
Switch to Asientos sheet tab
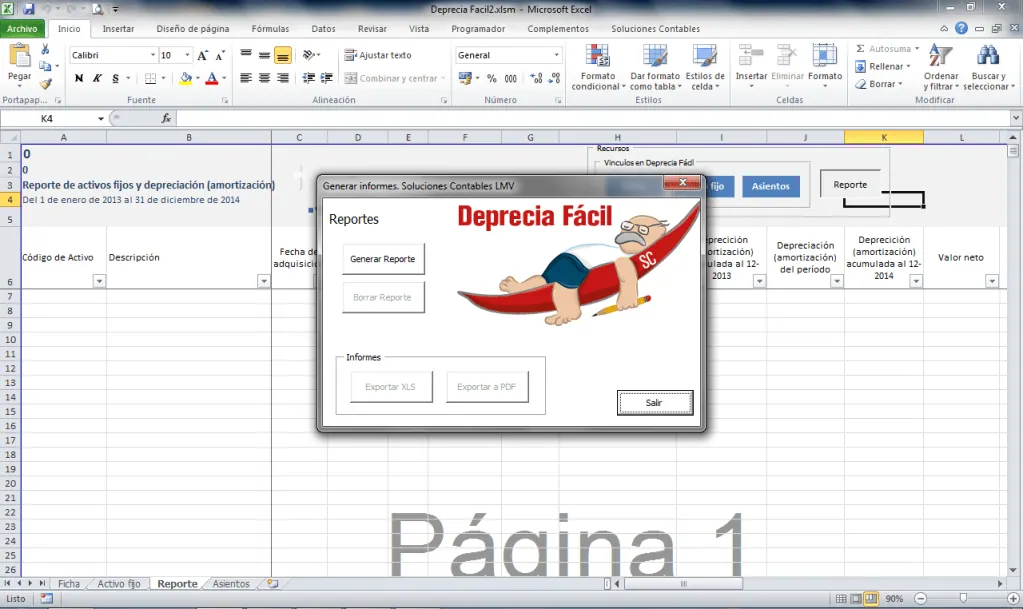[231, 584]
